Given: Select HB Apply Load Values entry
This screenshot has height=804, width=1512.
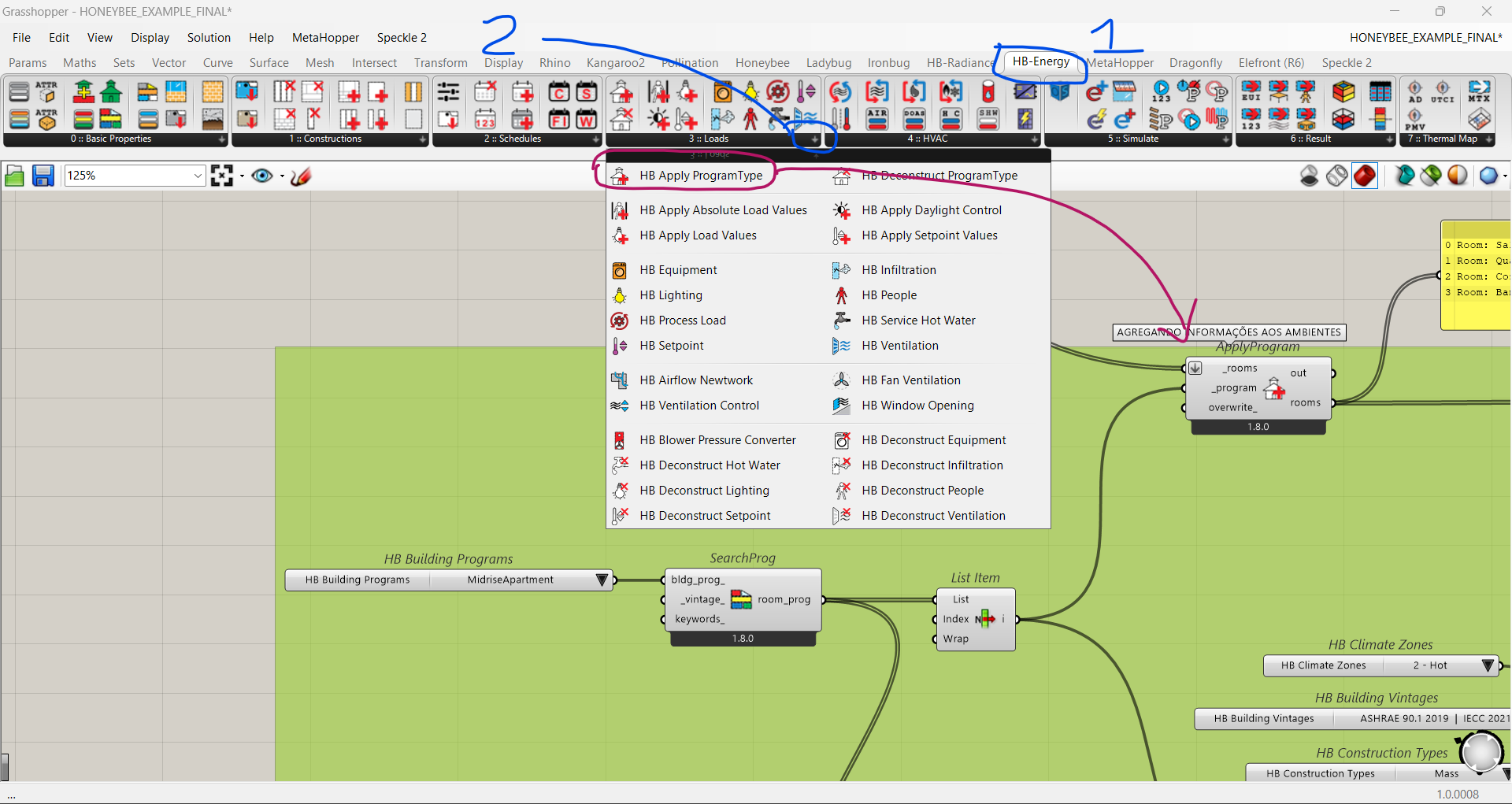Looking at the screenshot, I should (x=698, y=235).
